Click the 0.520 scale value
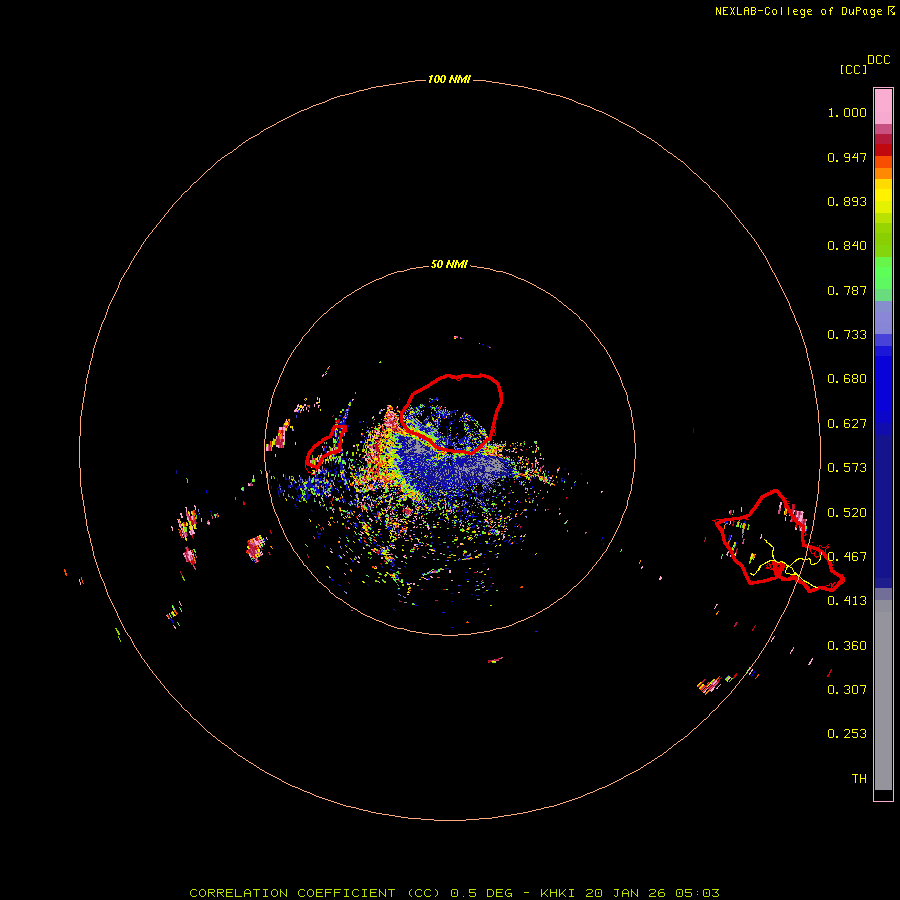900x900 pixels. (x=847, y=513)
